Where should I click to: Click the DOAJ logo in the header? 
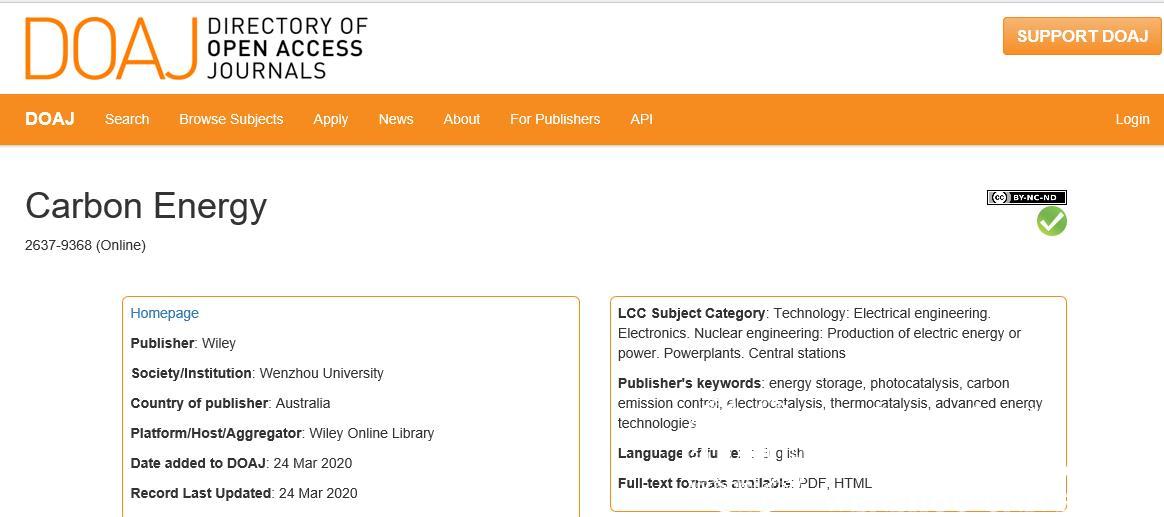pos(196,48)
